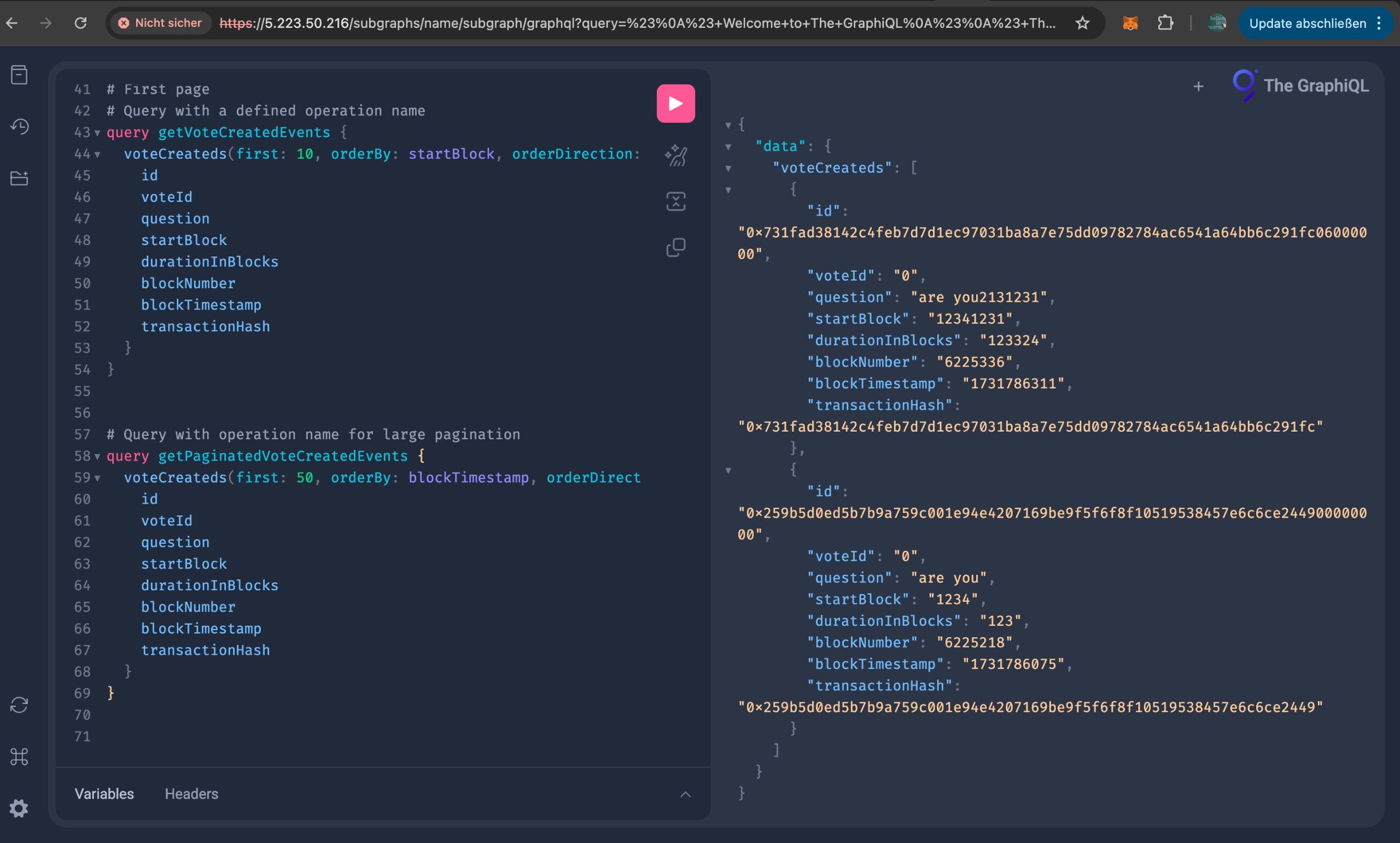Bookmark this page with the star icon
The height and width of the screenshot is (843, 1400).
point(1082,24)
